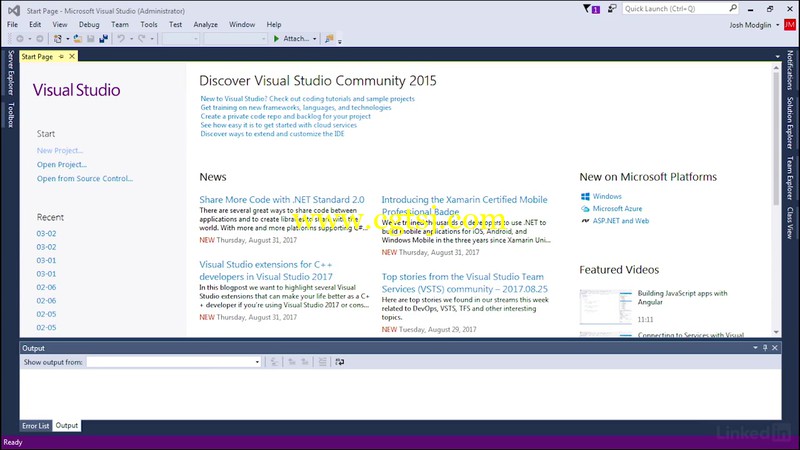Click the Microsoft Azure cloud icon

(585, 209)
